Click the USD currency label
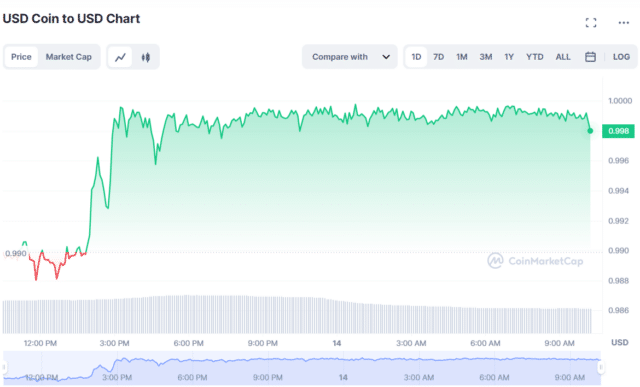Screen dimensions: 640x387 [x=620, y=343]
